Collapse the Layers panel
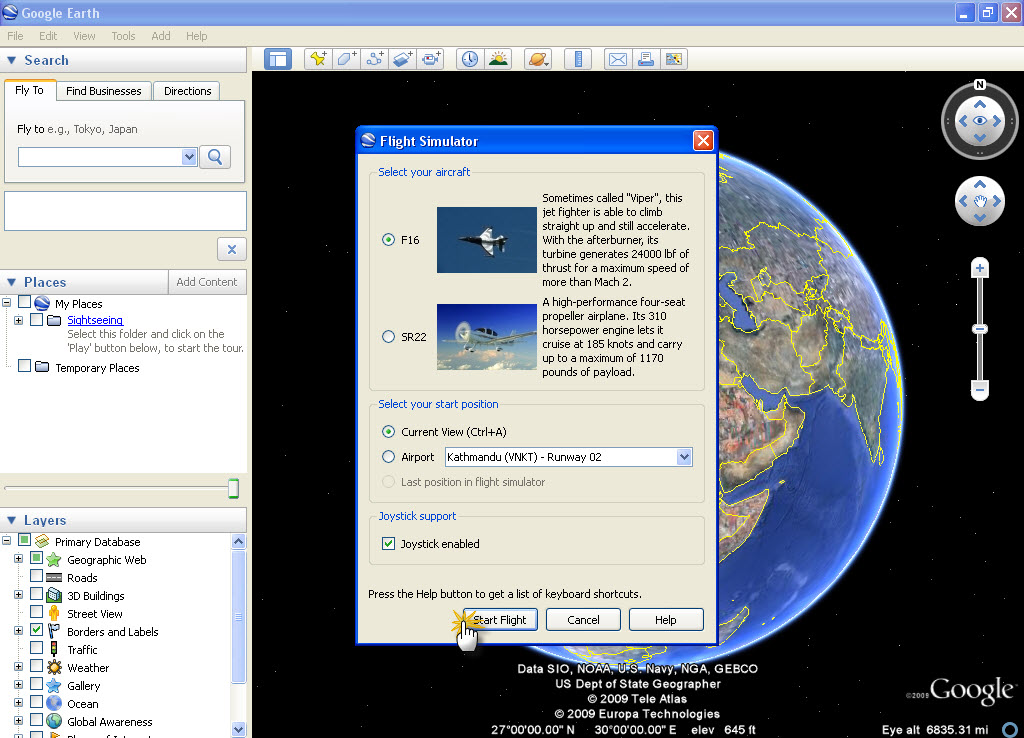Image resolution: width=1024 pixels, height=738 pixels. click(11, 521)
